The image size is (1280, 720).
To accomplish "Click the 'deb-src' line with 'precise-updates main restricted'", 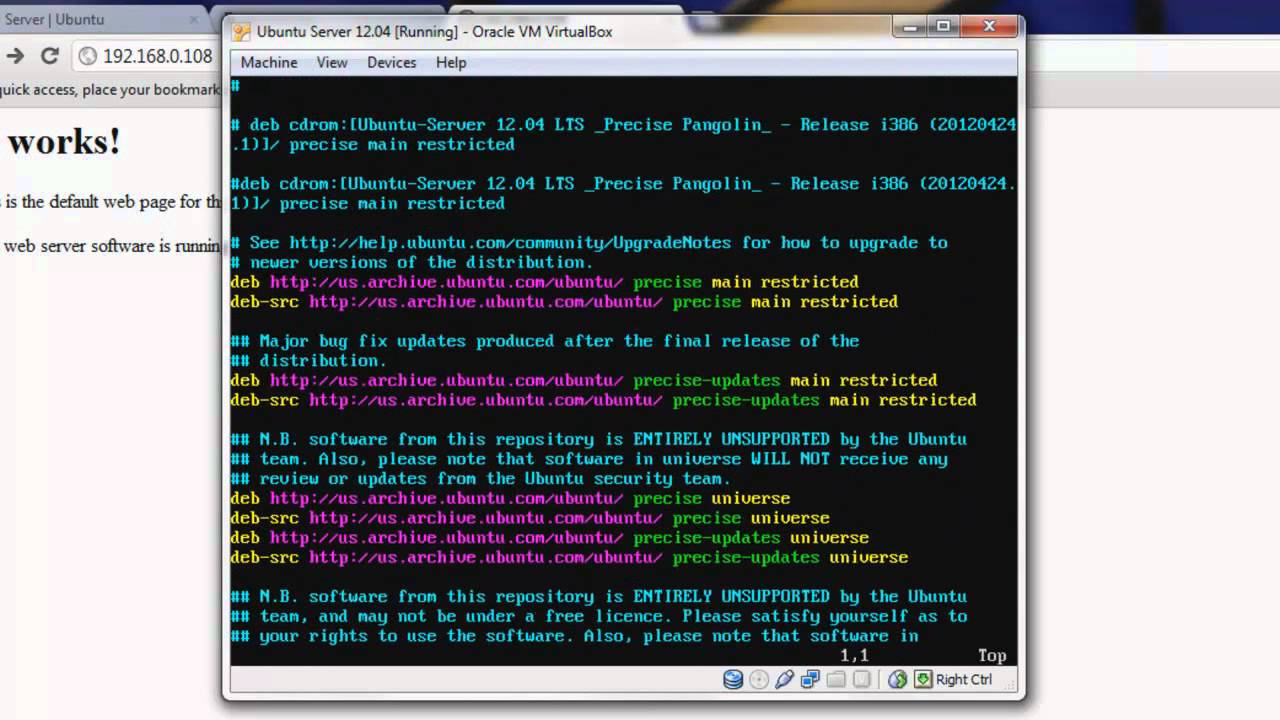I will [x=603, y=399].
